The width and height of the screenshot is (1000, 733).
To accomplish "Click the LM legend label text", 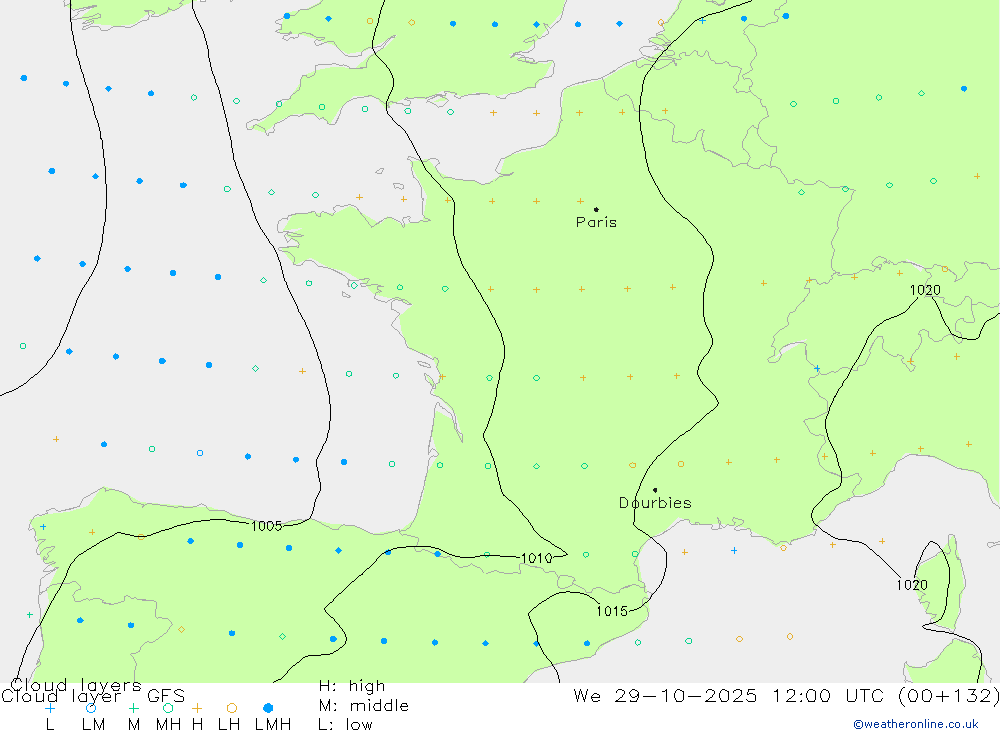I will tap(94, 725).
